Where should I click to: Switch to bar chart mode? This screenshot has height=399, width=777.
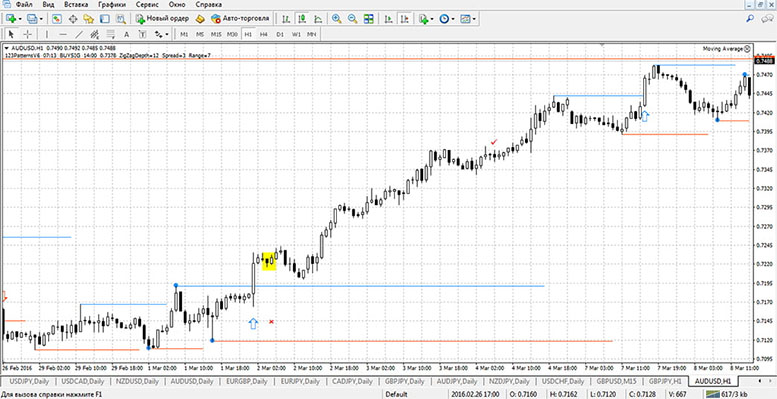[x=286, y=19]
